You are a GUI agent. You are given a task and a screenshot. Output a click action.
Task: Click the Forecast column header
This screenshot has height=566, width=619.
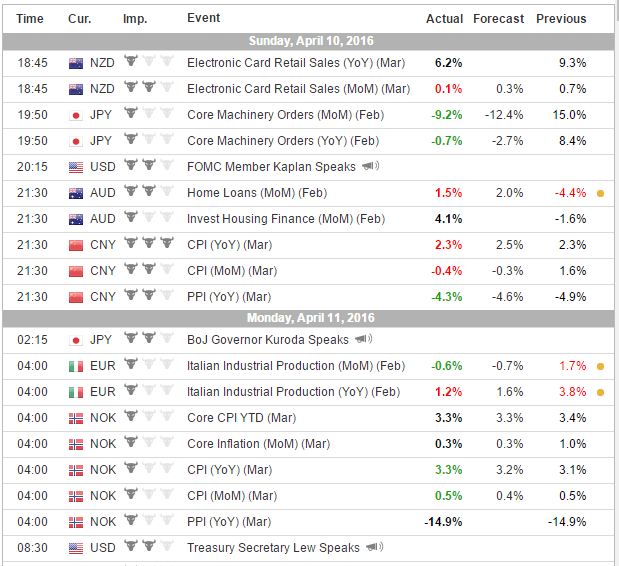click(x=498, y=19)
